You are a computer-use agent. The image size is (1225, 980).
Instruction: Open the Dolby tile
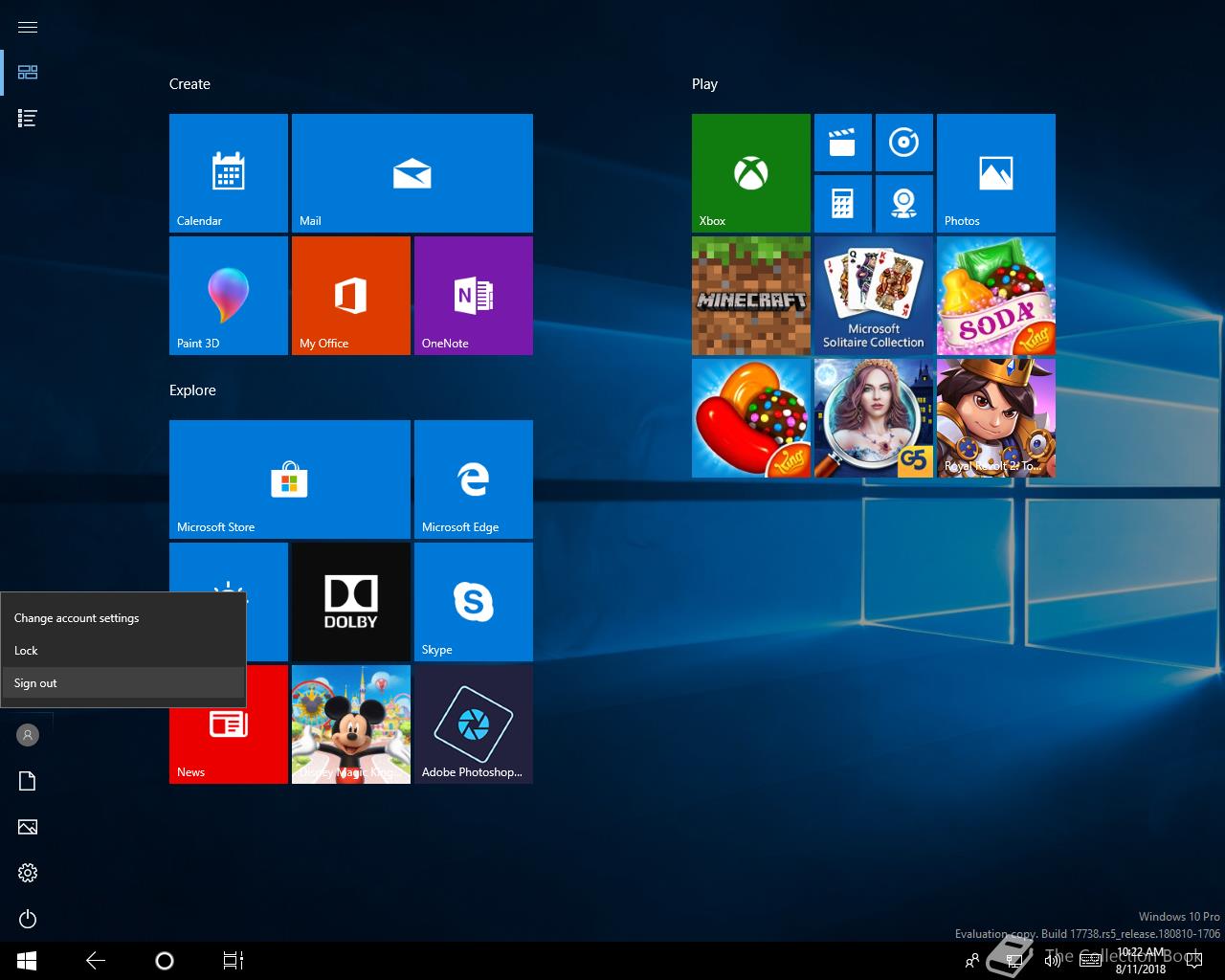[x=351, y=602]
